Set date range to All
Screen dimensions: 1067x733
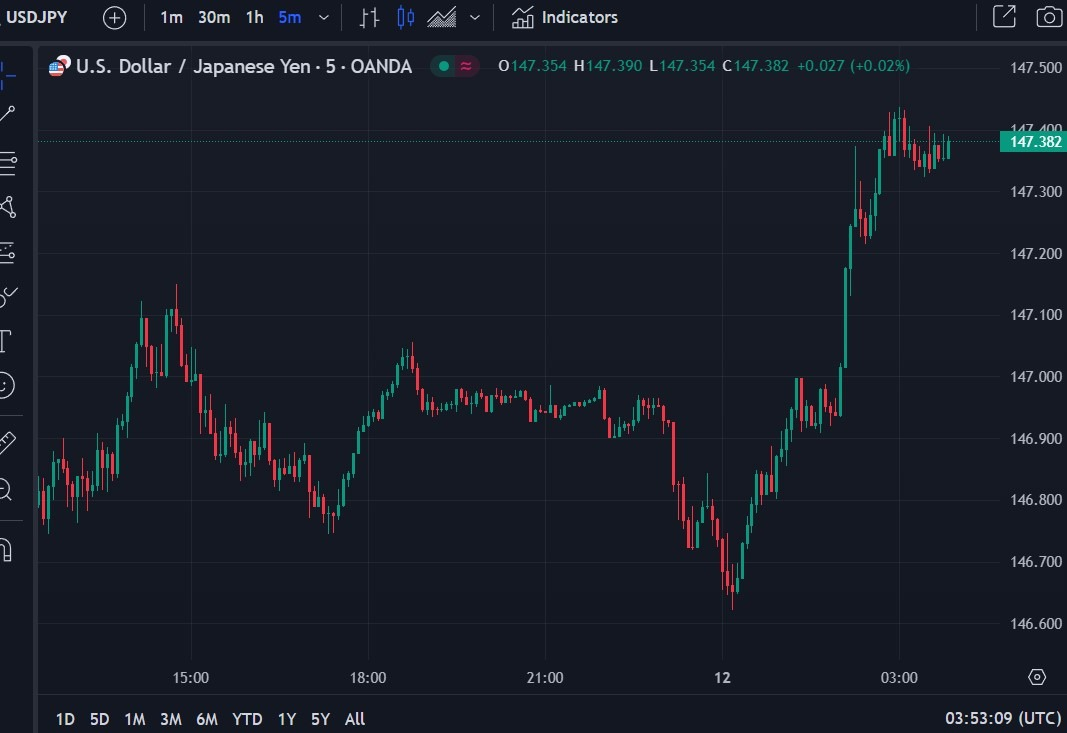click(x=355, y=719)
